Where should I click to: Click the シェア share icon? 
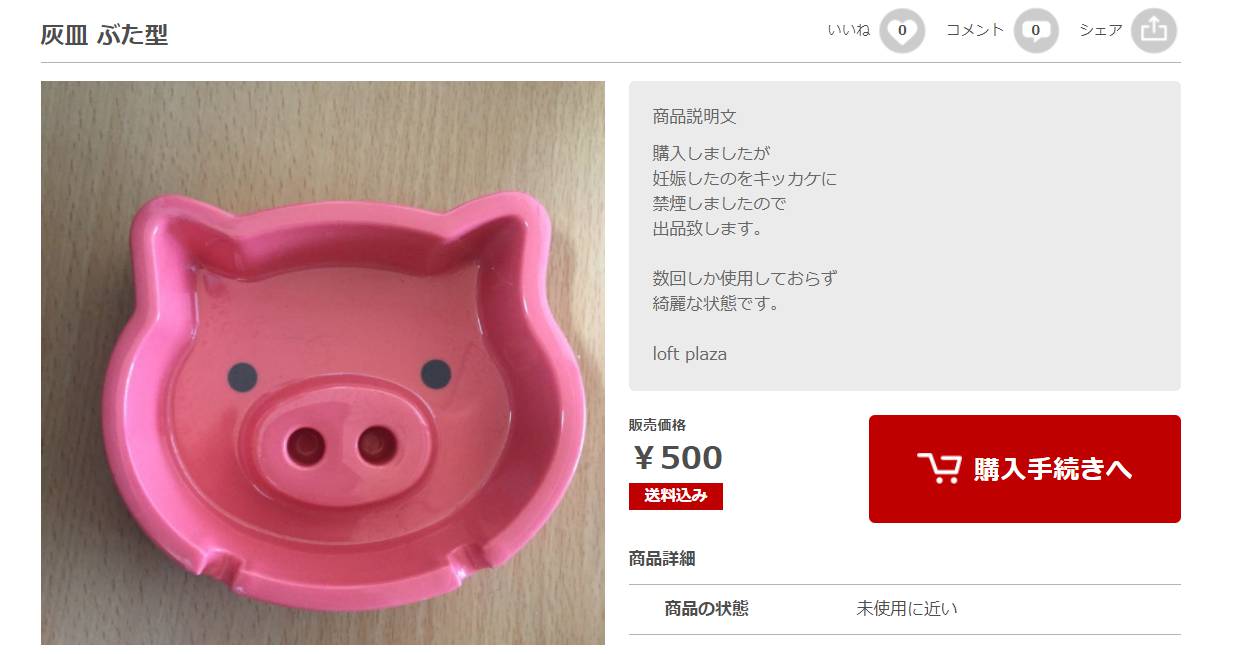pos(1154,31)
